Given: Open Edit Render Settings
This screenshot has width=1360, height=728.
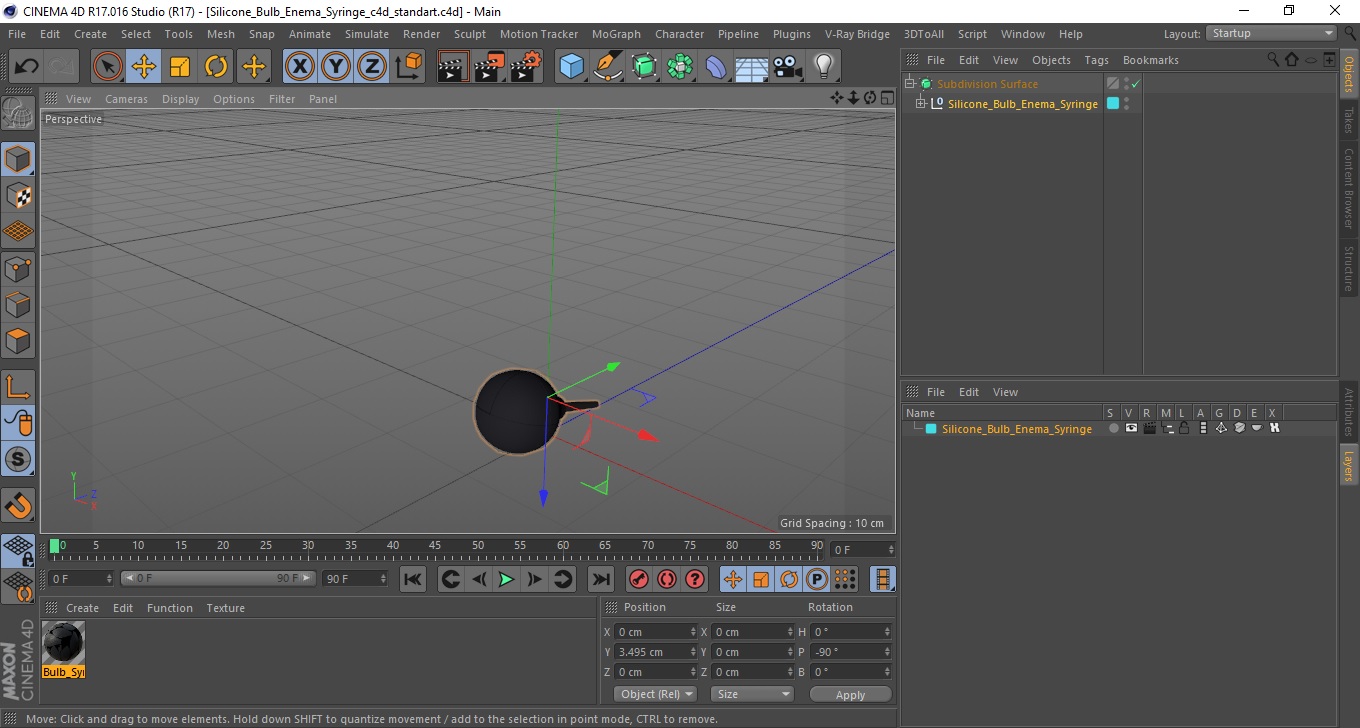Looking at the screenshot, I should tap(525, 67).
